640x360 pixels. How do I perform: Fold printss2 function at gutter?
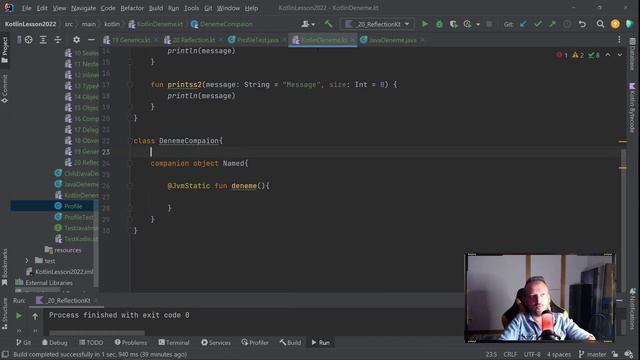coord(131,84)
